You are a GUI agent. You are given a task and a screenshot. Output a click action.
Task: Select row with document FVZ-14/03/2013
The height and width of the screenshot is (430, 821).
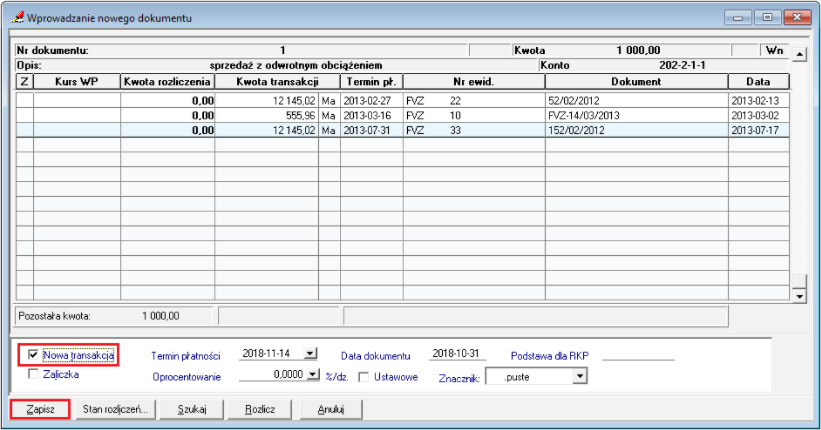(403, 115)
